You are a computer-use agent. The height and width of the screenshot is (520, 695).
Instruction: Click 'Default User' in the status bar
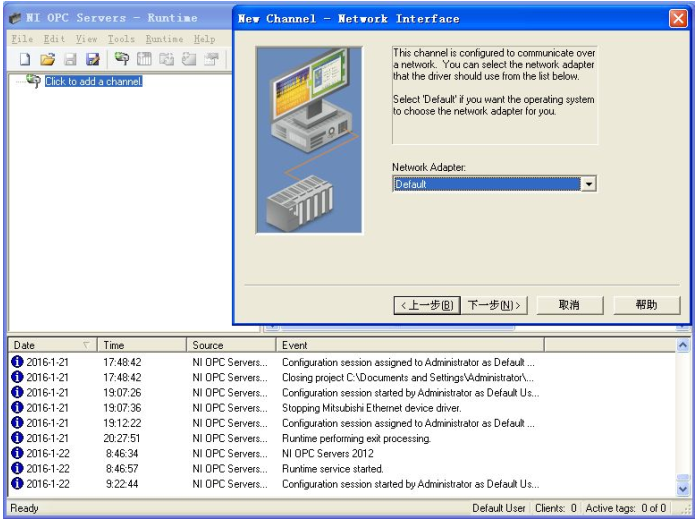499,508
